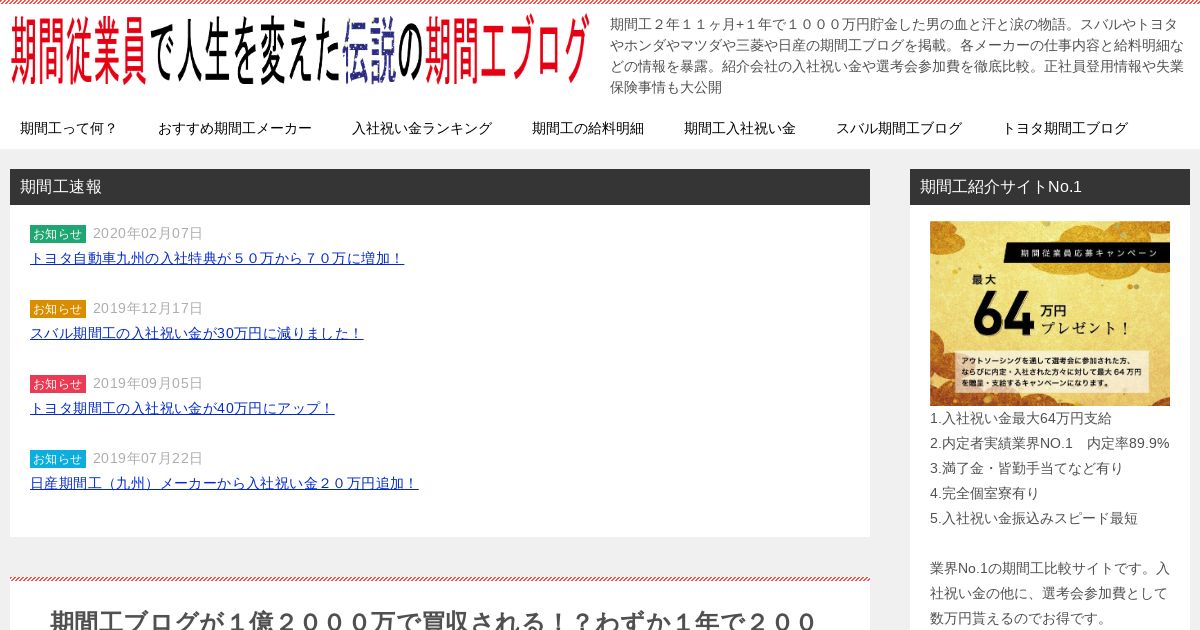Open トヨタ期間工の入社祝い金が40万円にアップ link
This screenshot has height=630, width=1200.
point(182,408)
